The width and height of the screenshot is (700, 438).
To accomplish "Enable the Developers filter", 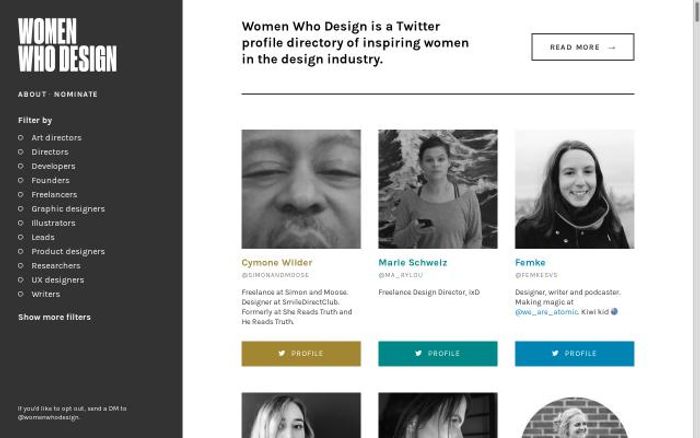I will 21,166.
